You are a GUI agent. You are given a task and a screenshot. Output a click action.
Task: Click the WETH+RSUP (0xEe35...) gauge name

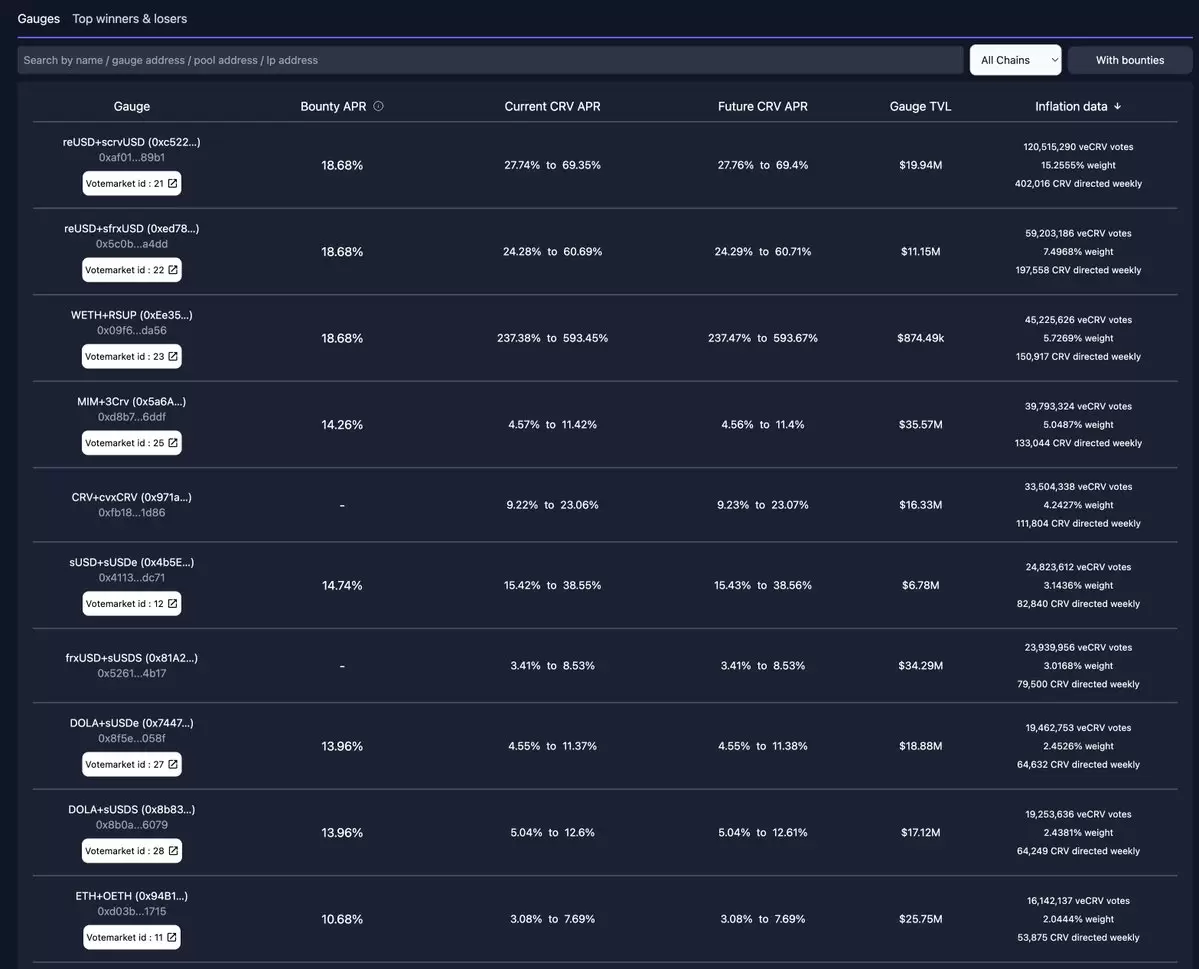132,315
